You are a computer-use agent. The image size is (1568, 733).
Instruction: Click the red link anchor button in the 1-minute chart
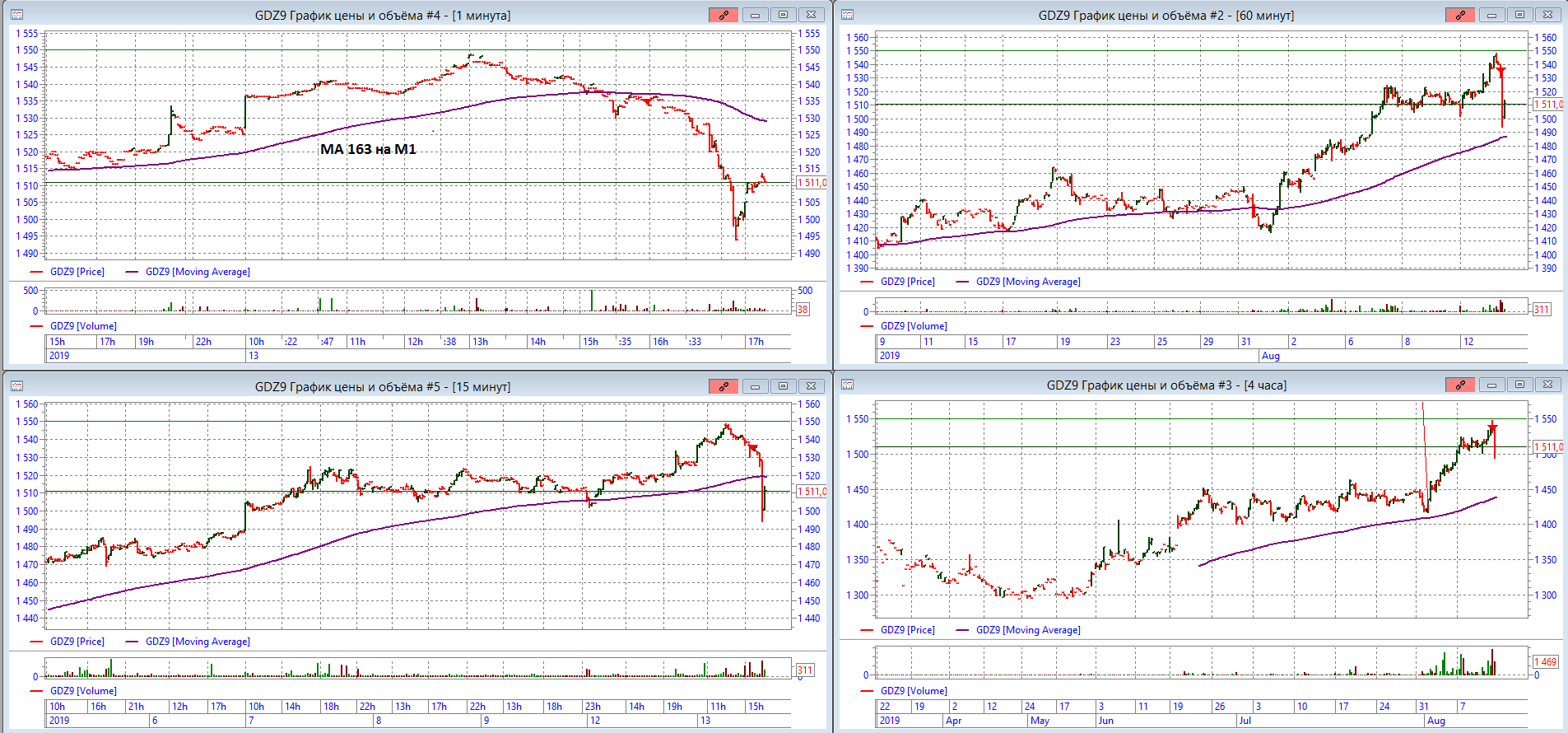pos(723,15)
